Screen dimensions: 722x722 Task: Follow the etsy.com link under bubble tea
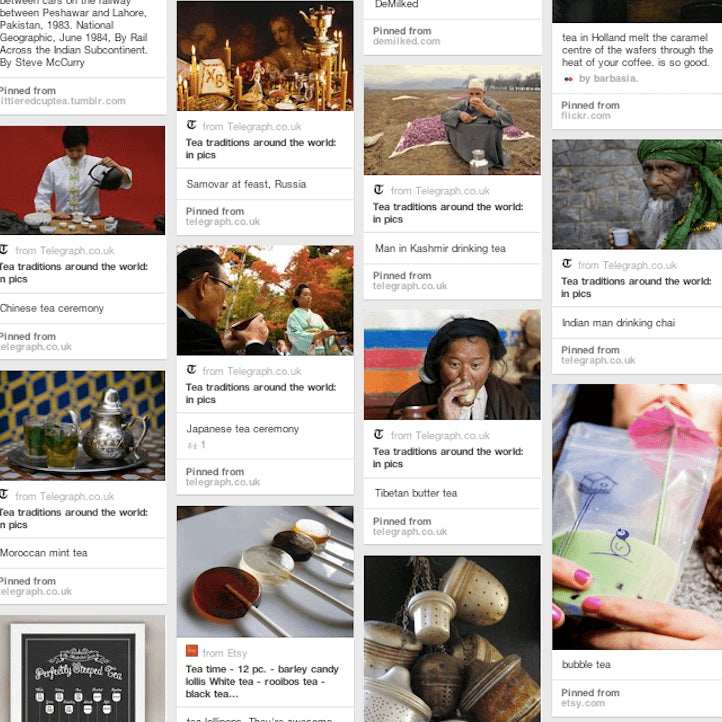(583, 703)
